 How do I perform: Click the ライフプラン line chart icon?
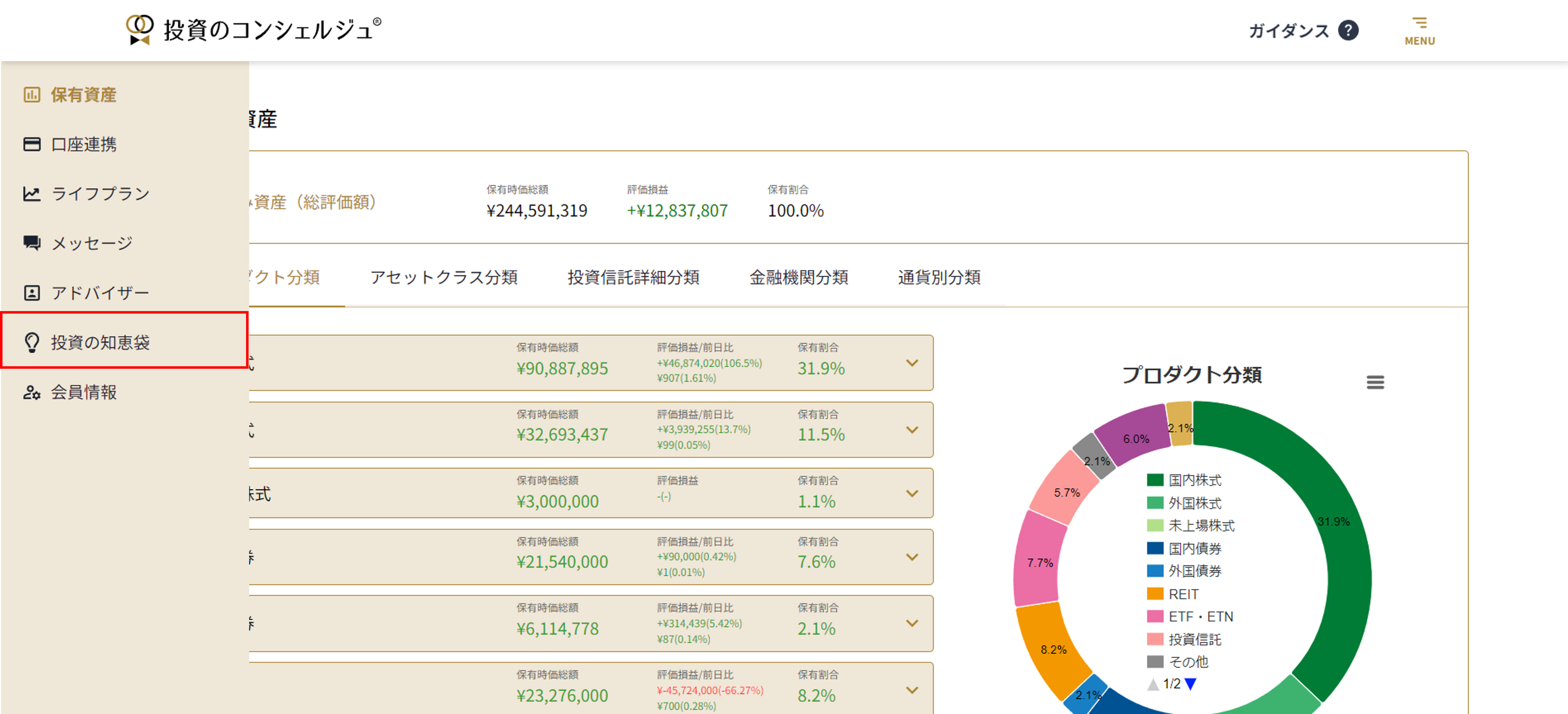[x=32, y=194]
